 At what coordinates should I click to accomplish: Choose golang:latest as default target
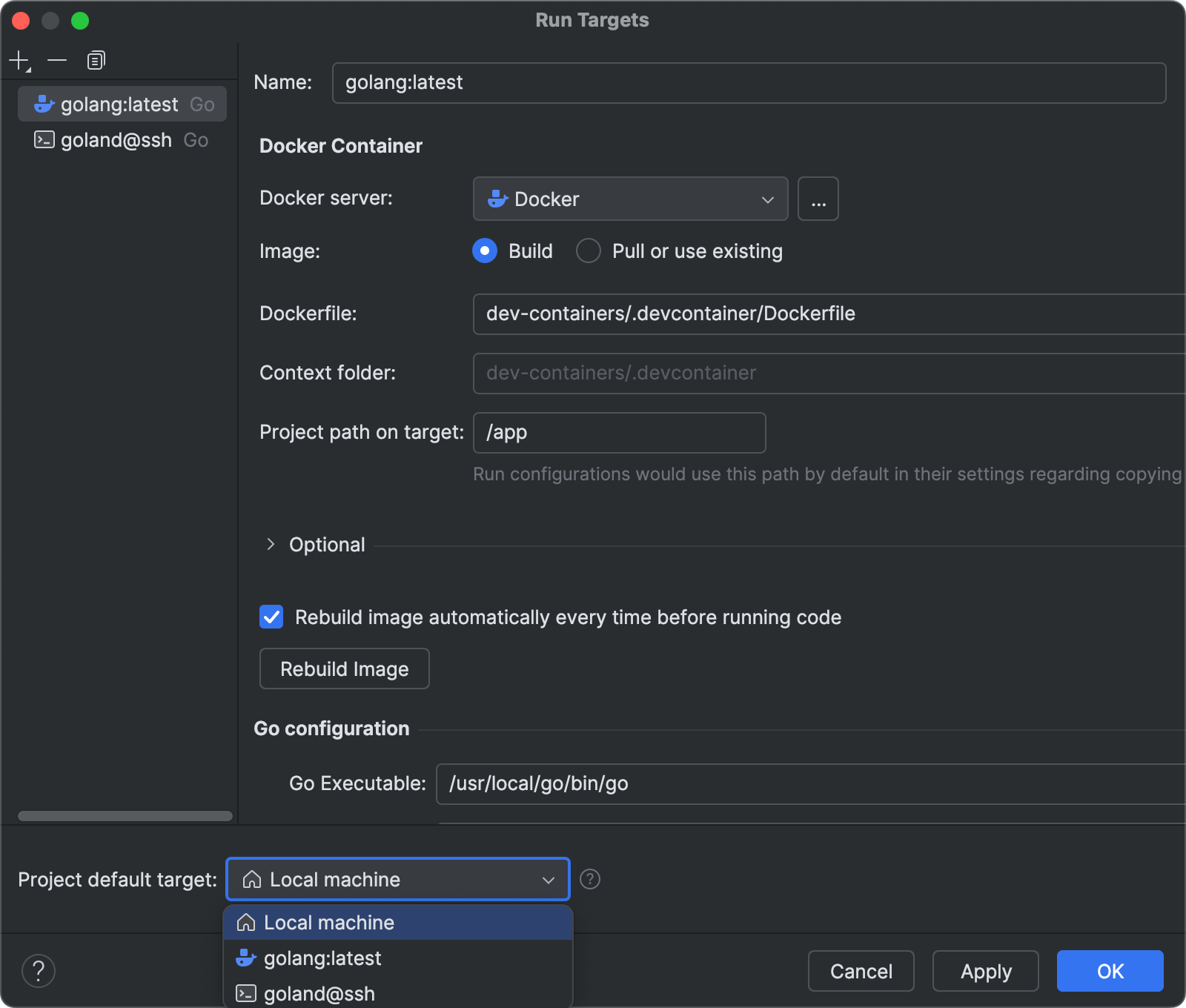point(322,958)
